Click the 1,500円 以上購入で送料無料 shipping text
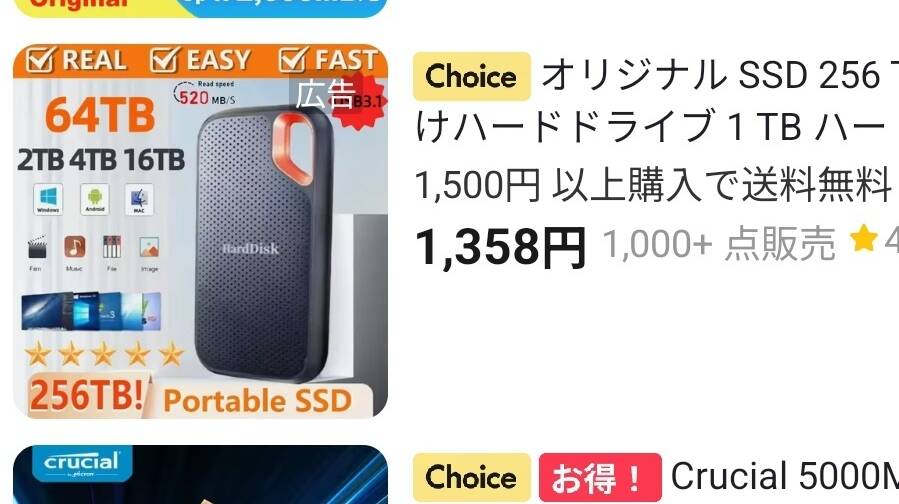The image size is (899, 504). point(652,185)
